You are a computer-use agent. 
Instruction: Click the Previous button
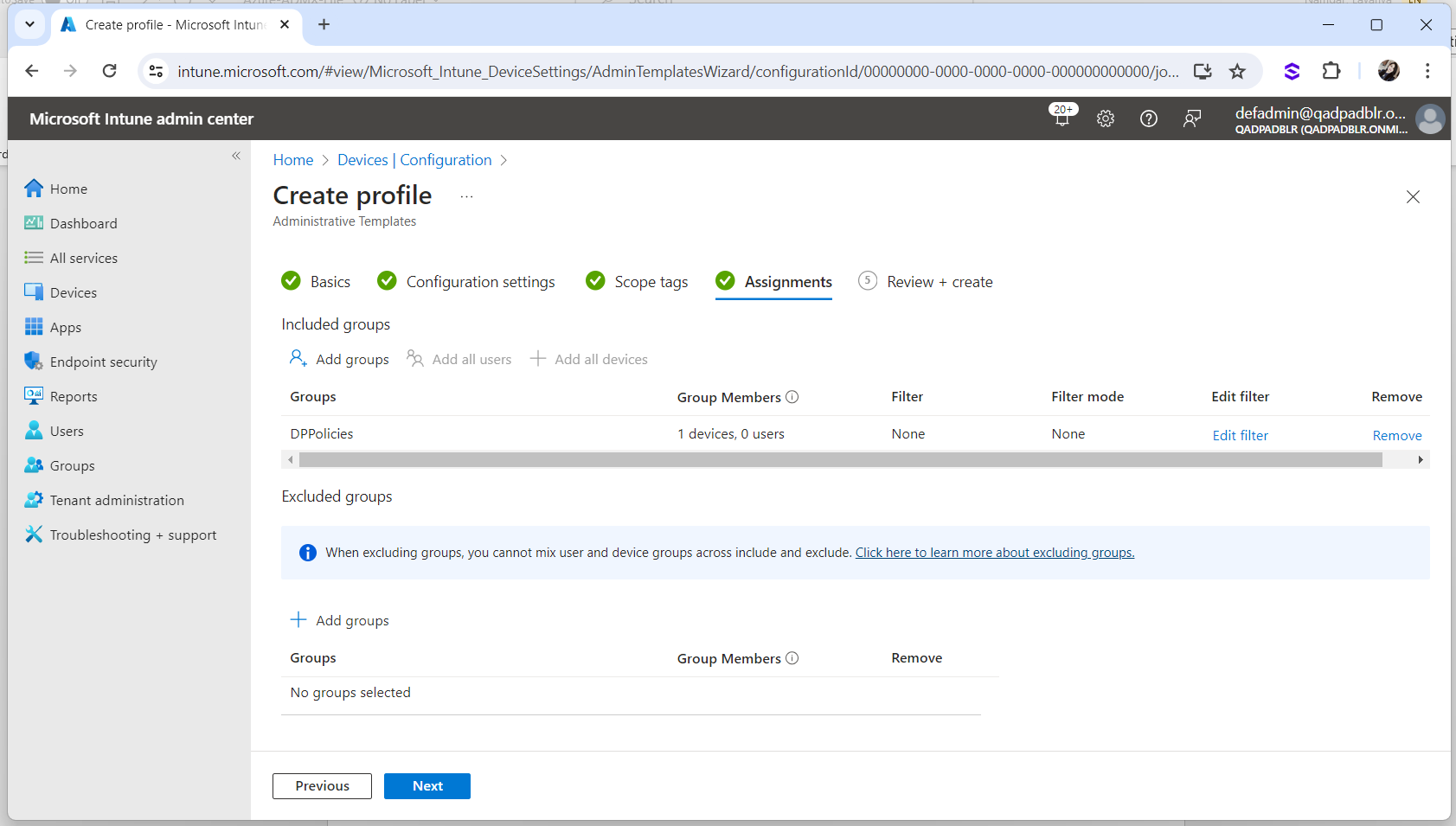(322, 786)
